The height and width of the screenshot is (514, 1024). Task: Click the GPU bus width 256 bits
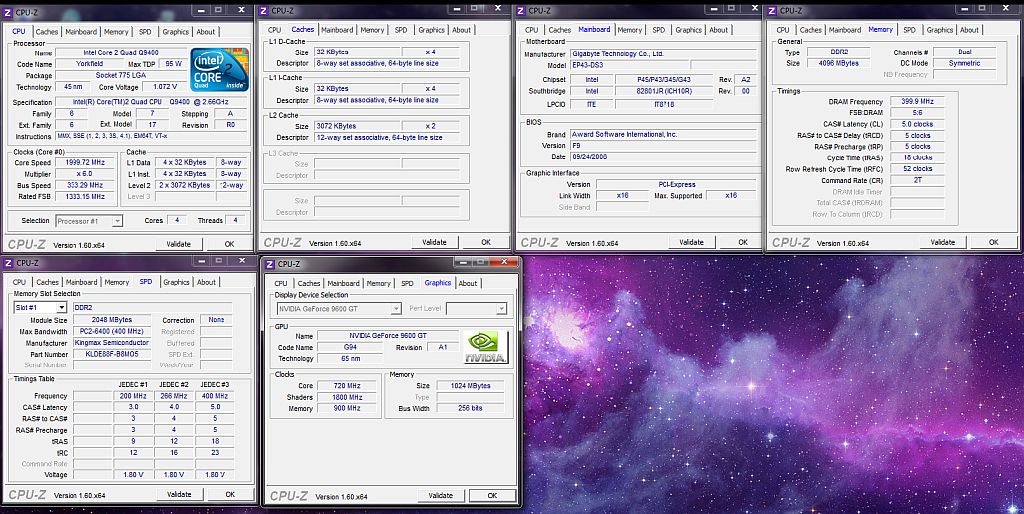(x=470, y=408)
